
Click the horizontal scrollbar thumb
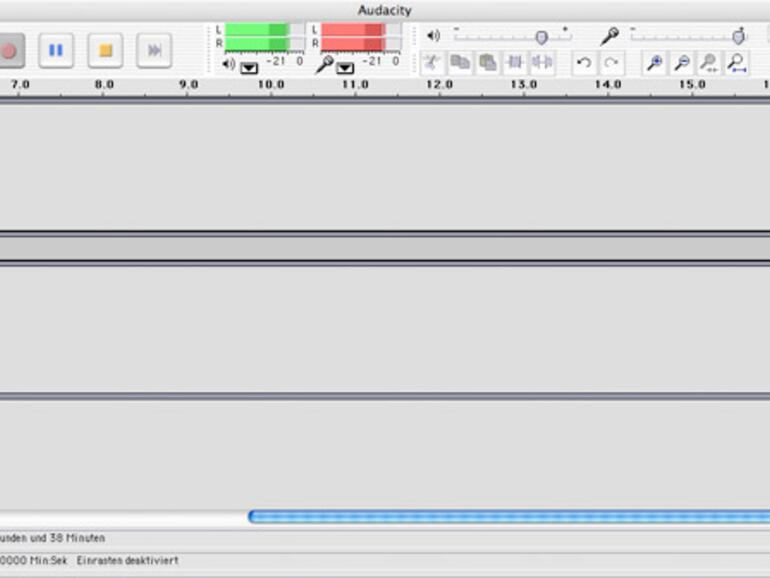[509, 517]
